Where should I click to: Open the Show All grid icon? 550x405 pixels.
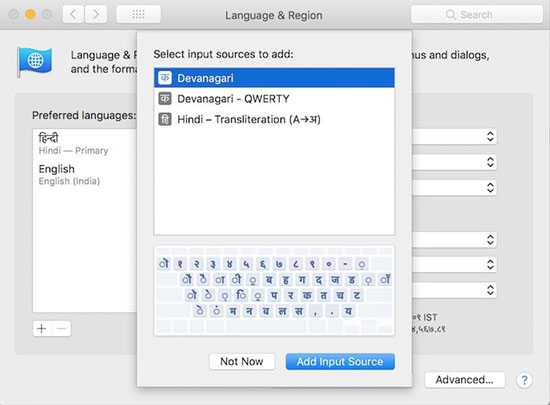[x=138, y=14]
